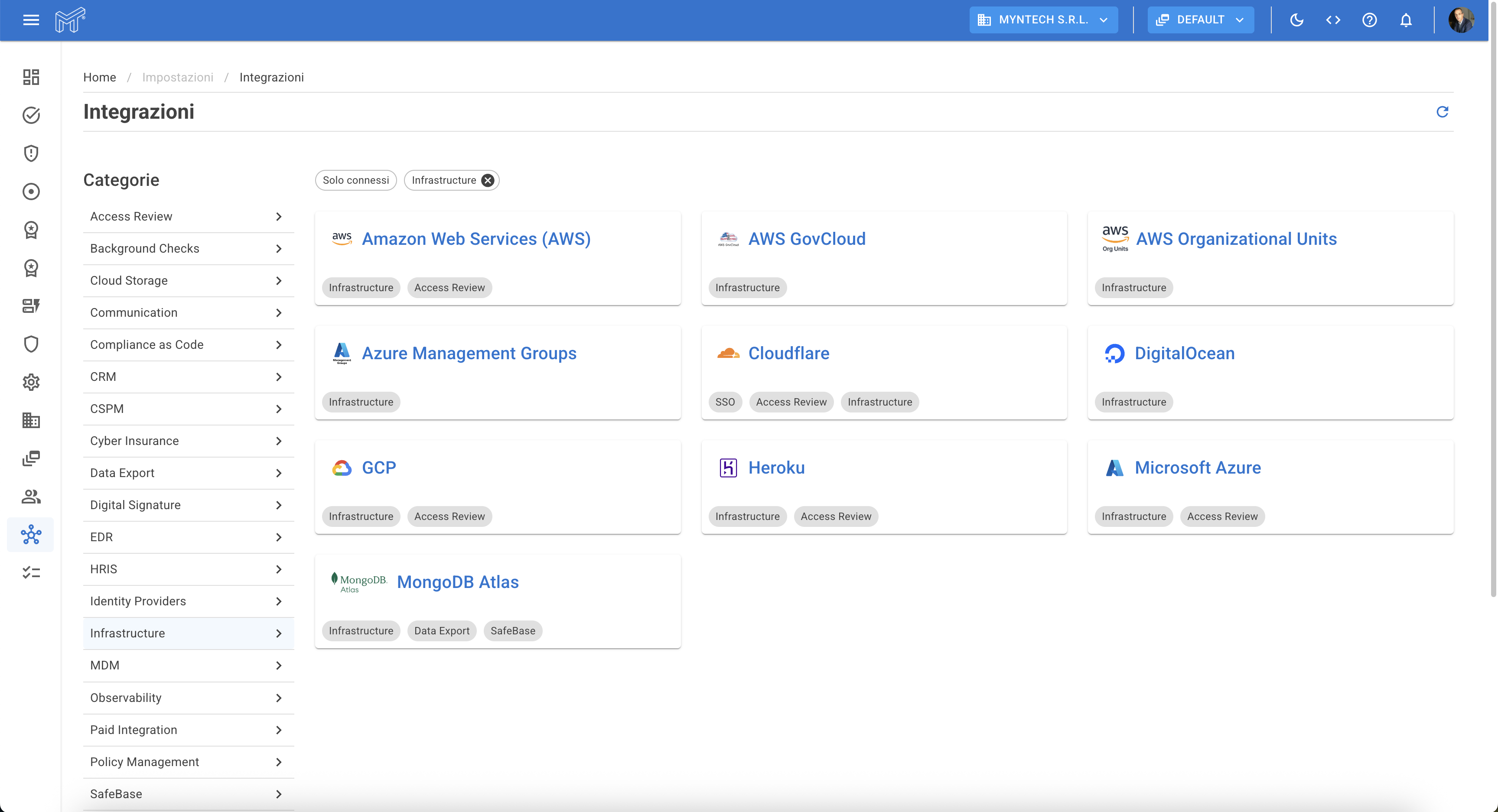Open the code brackets icon in header
The height and width of the screenshot is (812, 1498).
tap(1333, 20)
